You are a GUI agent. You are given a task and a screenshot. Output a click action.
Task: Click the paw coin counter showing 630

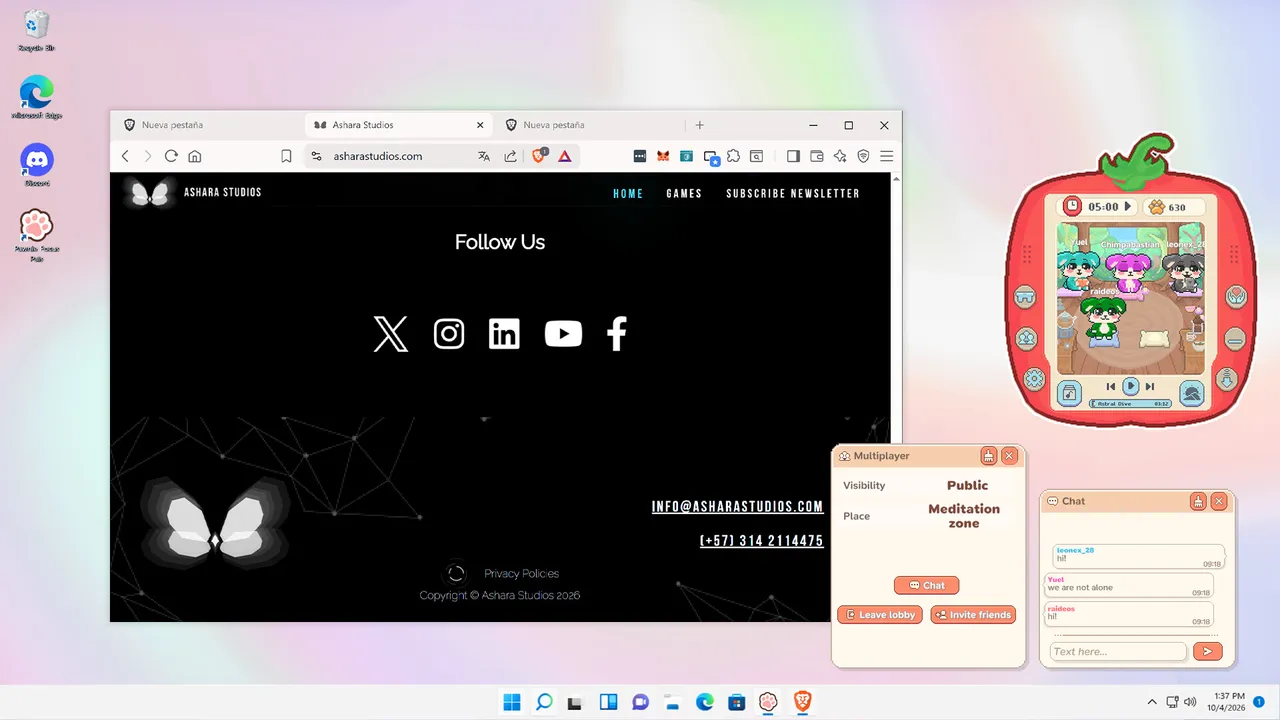1168,207
